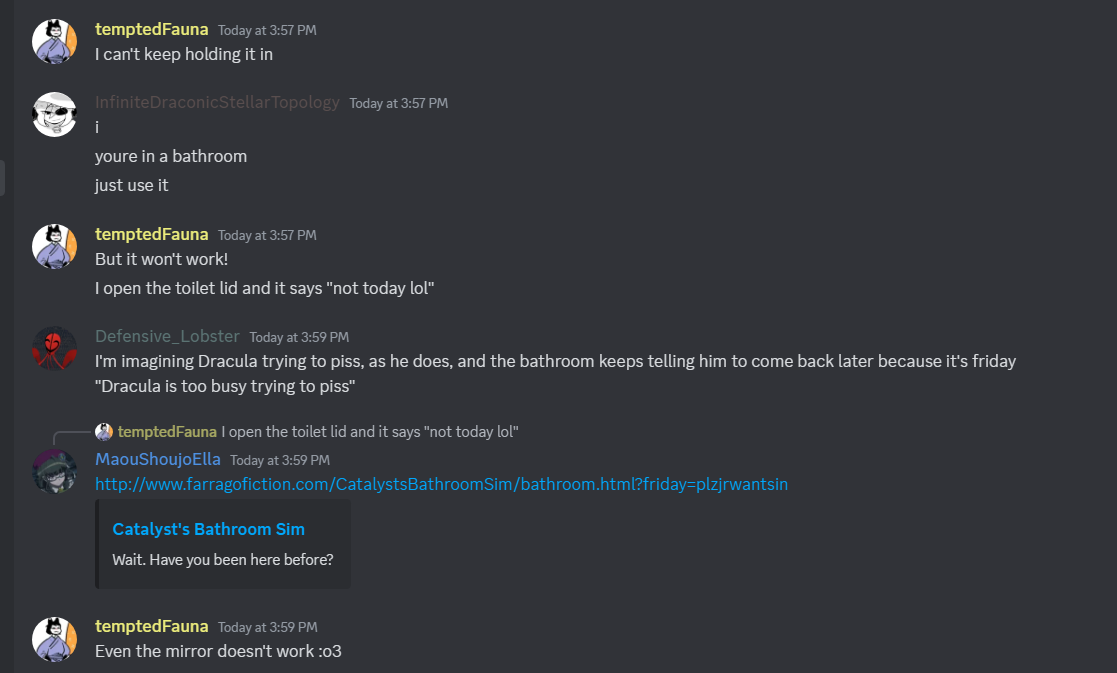1117x673 pixels.
Task: Click the 3:57 PM timestamp next to InfiniteDraconicStellarTopology
Action: [398, 103]
